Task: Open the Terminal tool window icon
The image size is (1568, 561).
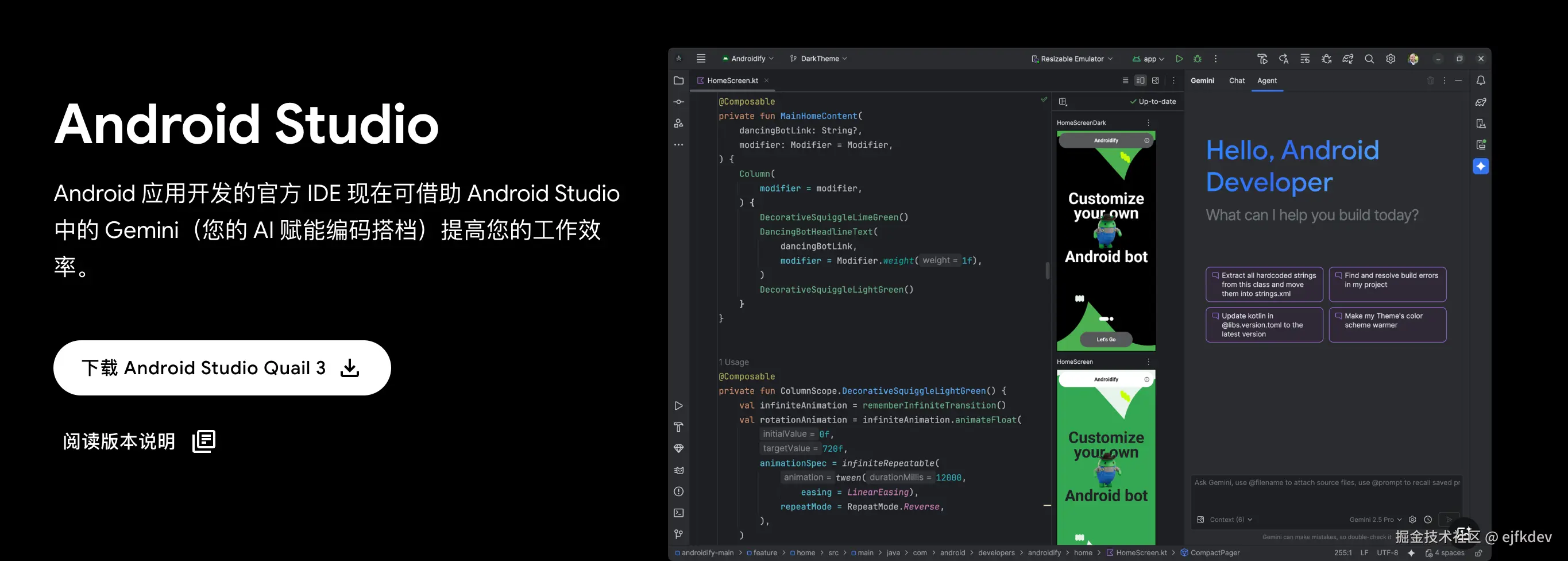Action: coord(679,513)
